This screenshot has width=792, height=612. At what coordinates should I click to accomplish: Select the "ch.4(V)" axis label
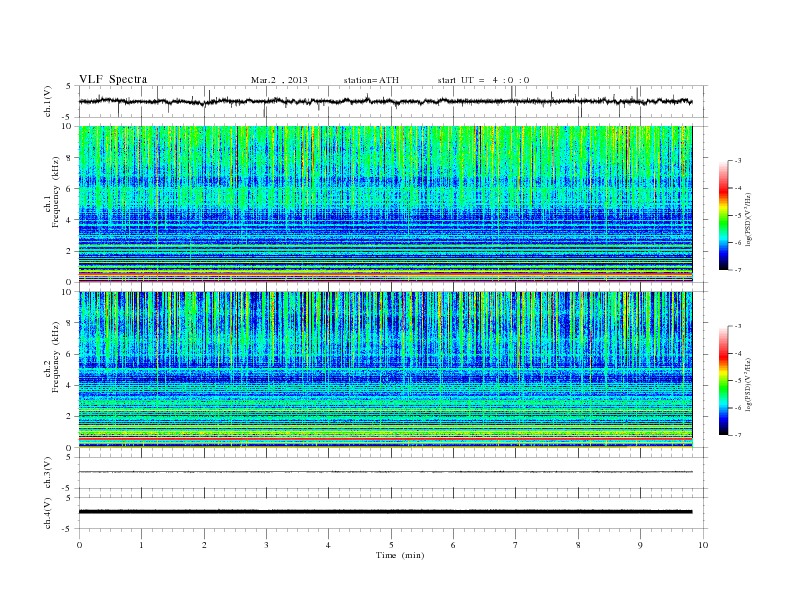tap(48, 513)
